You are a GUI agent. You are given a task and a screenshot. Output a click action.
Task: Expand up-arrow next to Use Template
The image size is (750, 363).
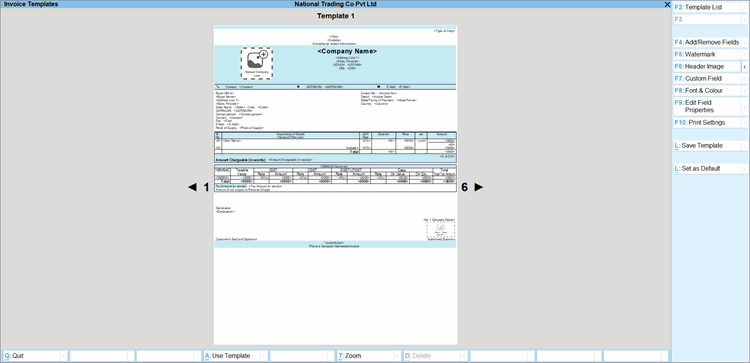click(264, 356)
